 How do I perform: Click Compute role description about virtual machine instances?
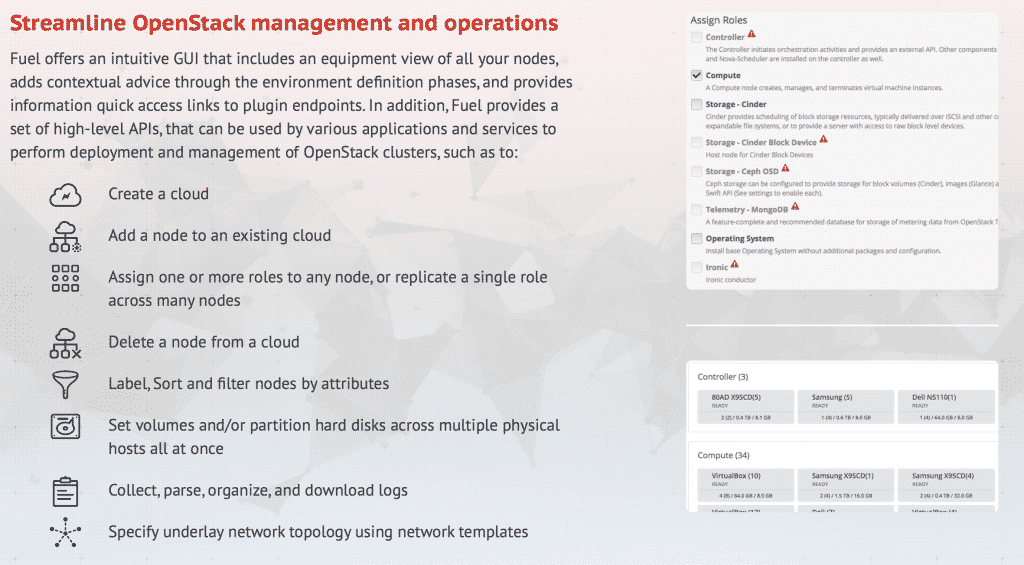(x=824, y=88)
